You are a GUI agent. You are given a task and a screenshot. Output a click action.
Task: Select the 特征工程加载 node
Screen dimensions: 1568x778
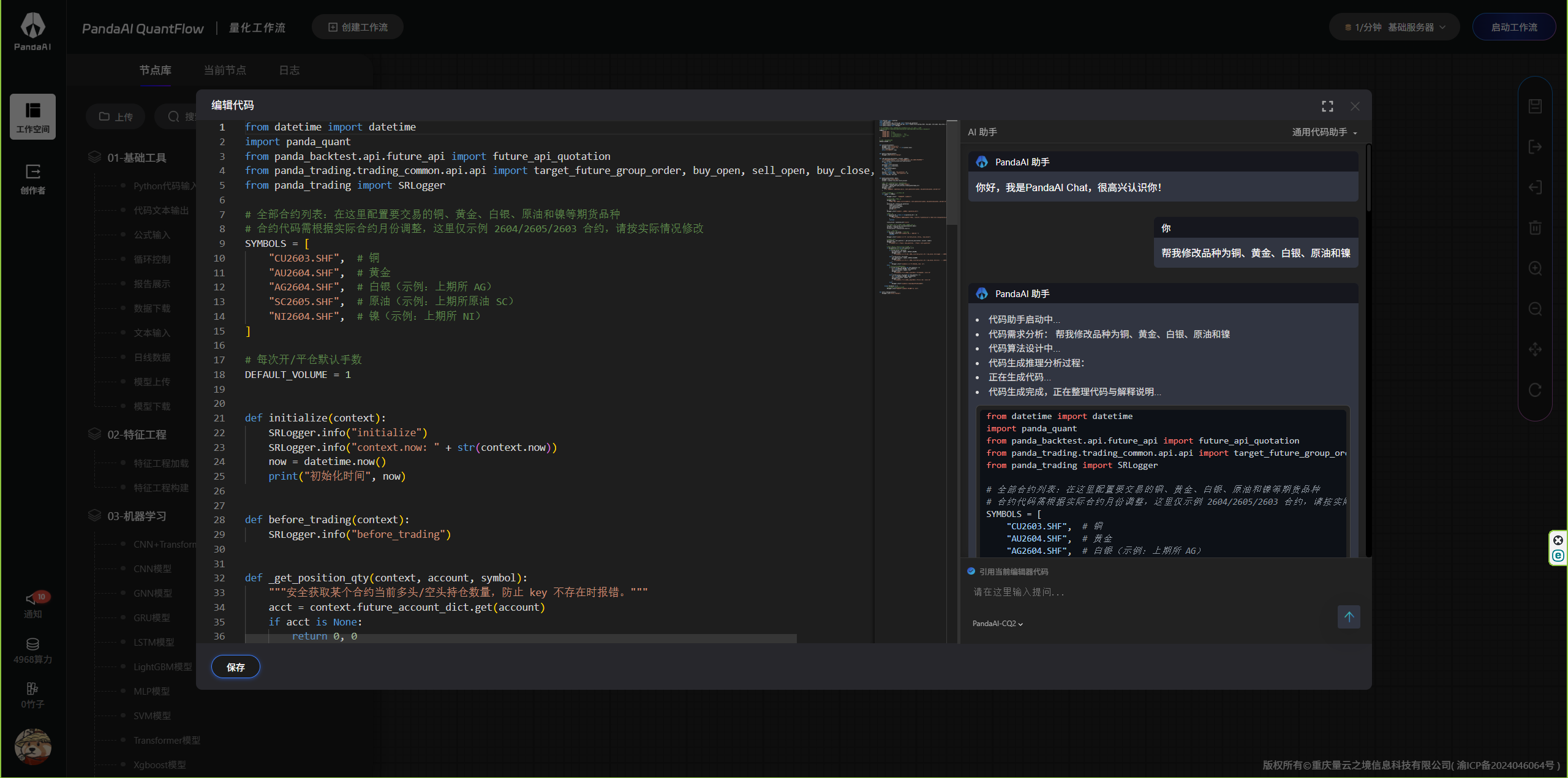(x=161, y=463)
